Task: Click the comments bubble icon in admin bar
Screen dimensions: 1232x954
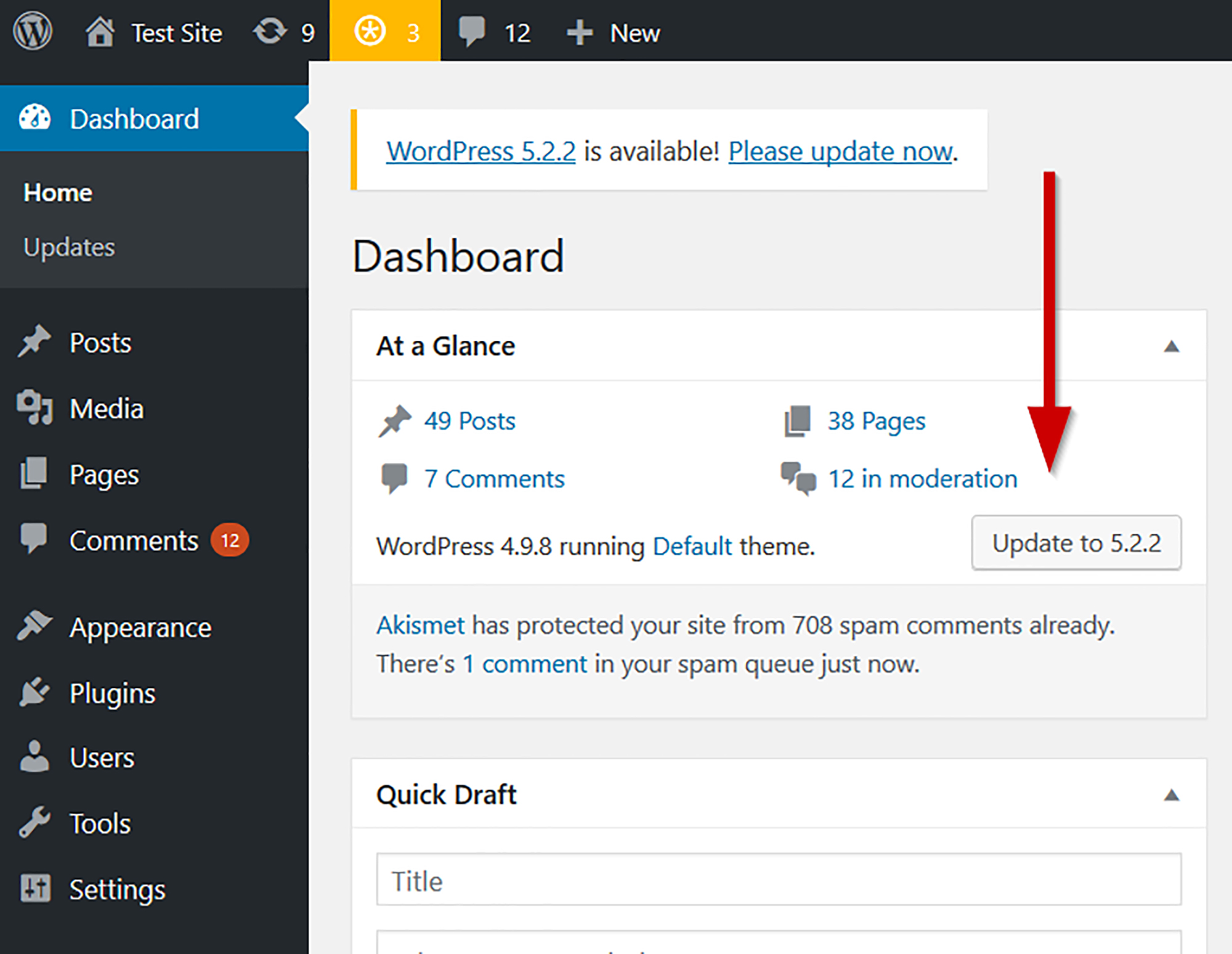Action: point(472,32)
